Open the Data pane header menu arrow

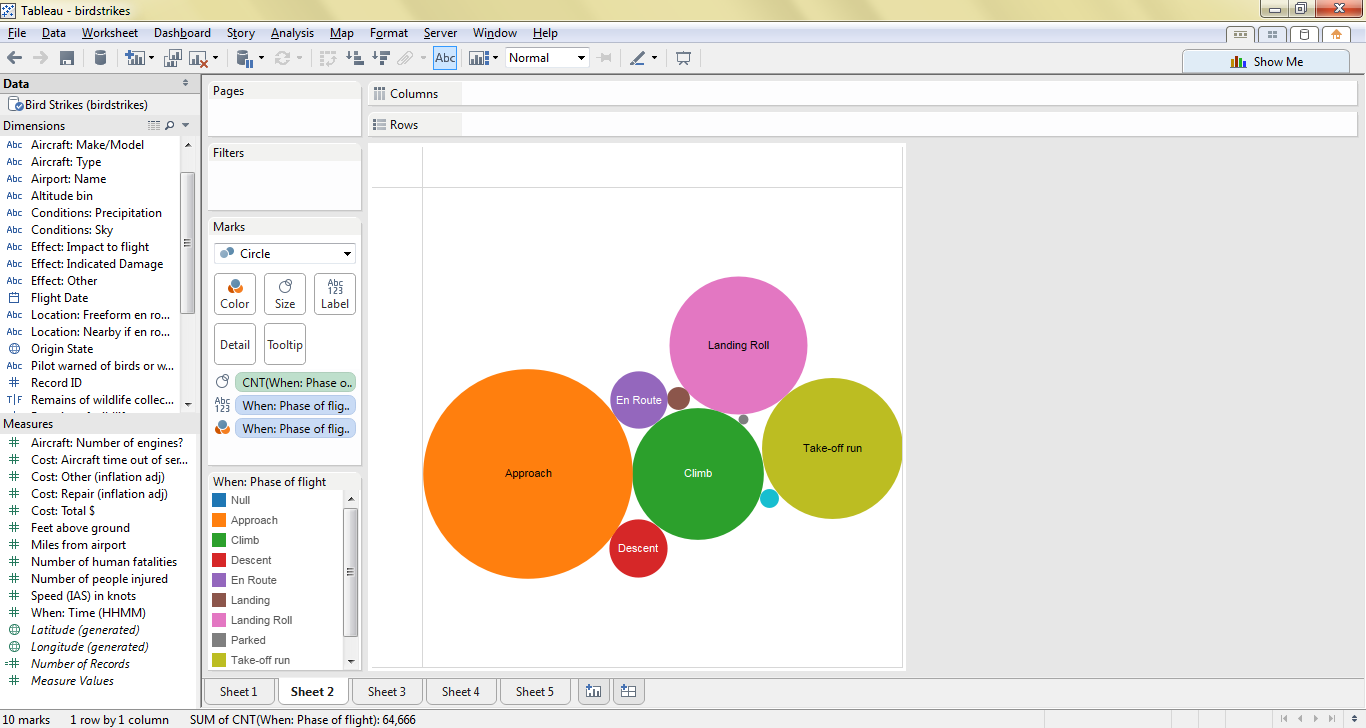pyautogui.click(x=185, y=84)
